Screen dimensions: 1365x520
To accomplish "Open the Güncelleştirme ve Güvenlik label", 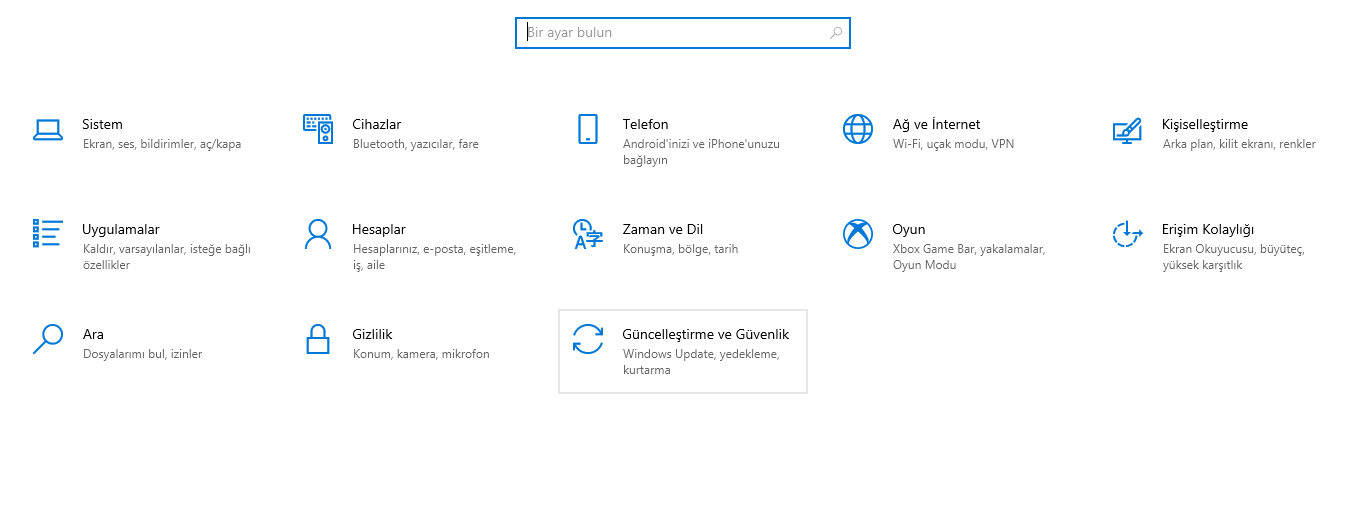I will pos(705,334).
